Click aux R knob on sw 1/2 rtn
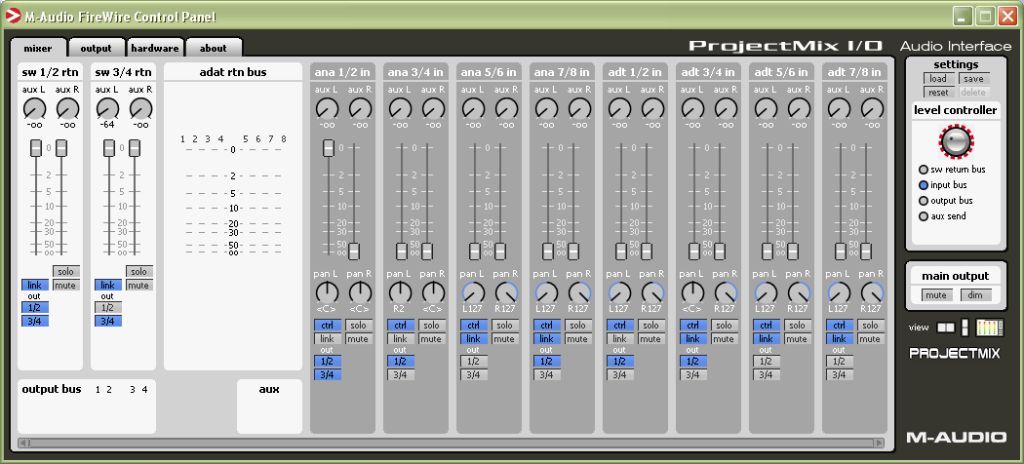Screen dimensions: 1024x464 [x=67, y=108]
